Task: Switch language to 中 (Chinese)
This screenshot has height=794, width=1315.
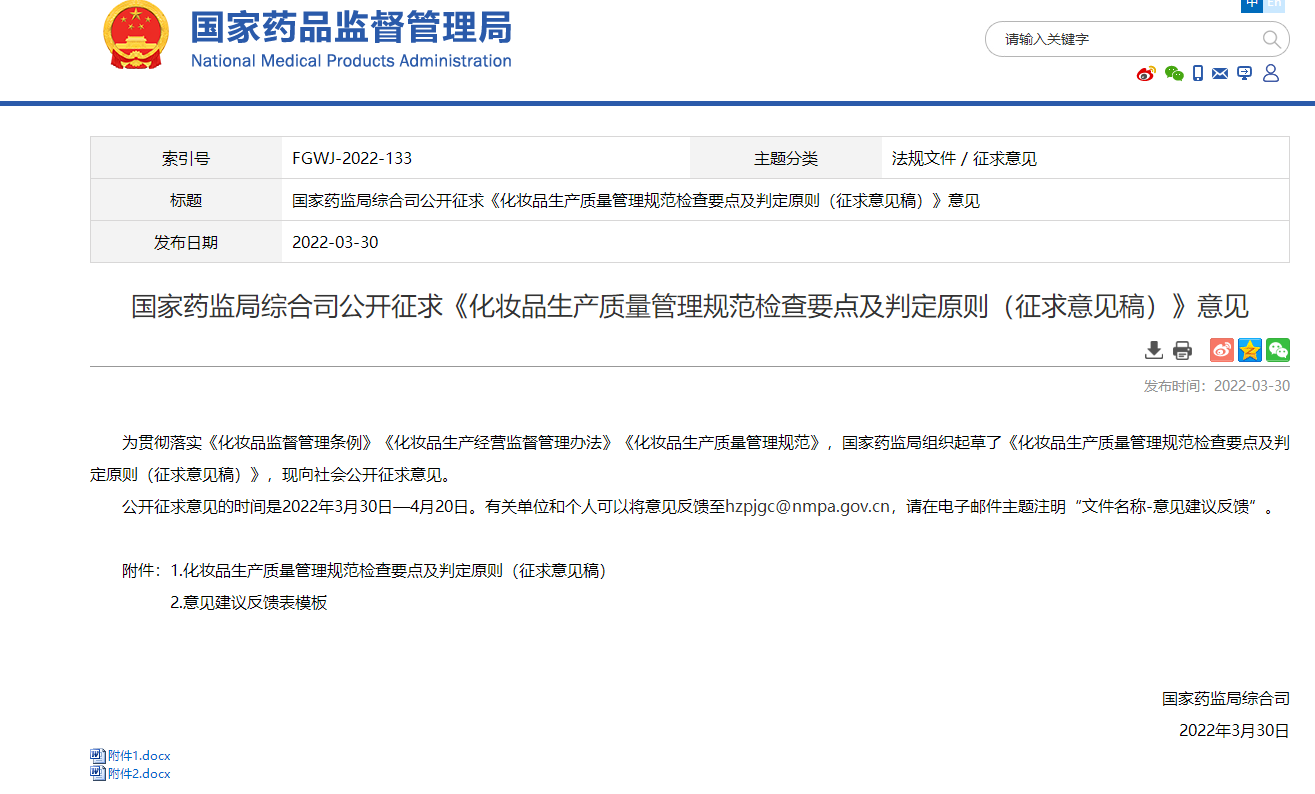Action: (x=1252, y=5)
